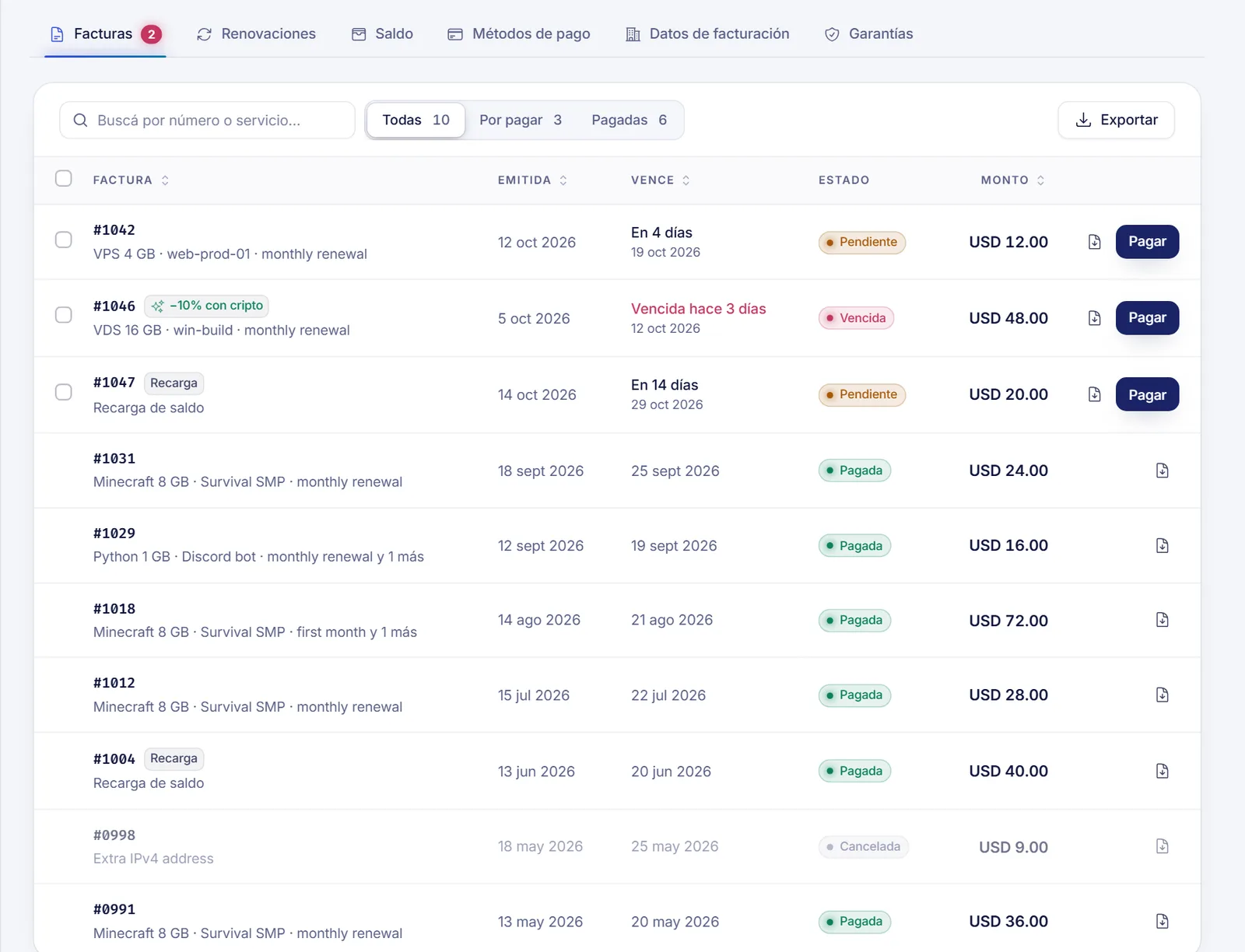Download PDF for invoice #1046
This screenshot has width=1245, height=952.
pos(1094,318)
